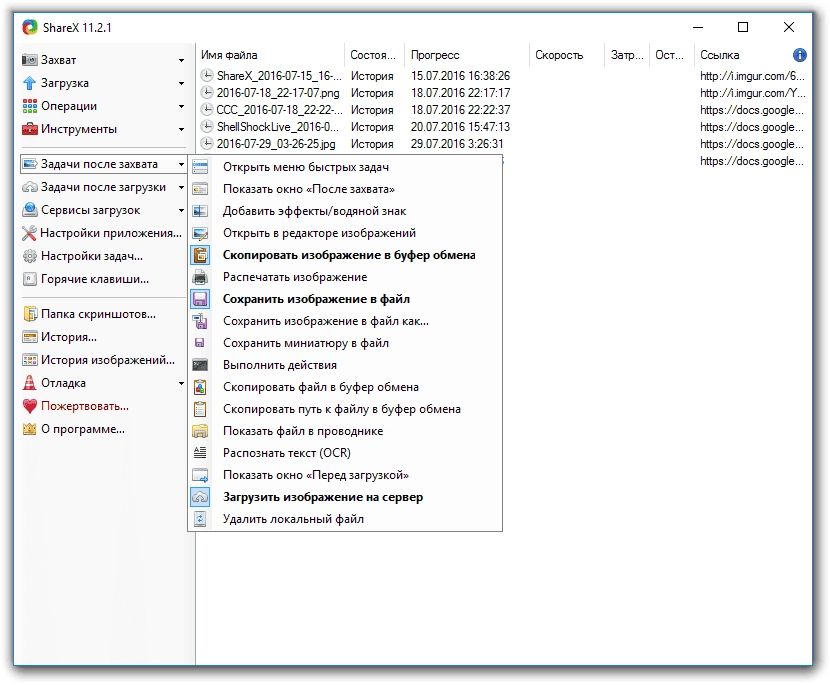Expand the Захват dropdown arrow
The height and width of the screenshot is (685, 830).
tap(181, 60)
